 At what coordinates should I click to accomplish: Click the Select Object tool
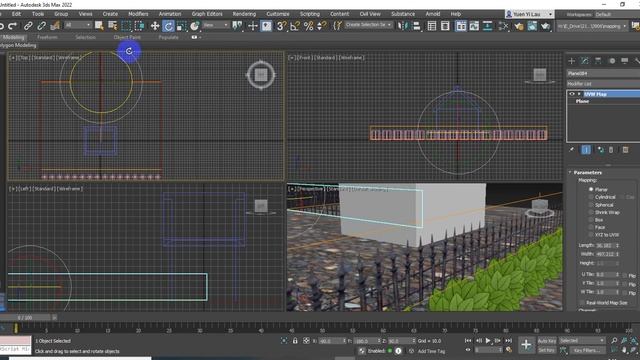99,26
